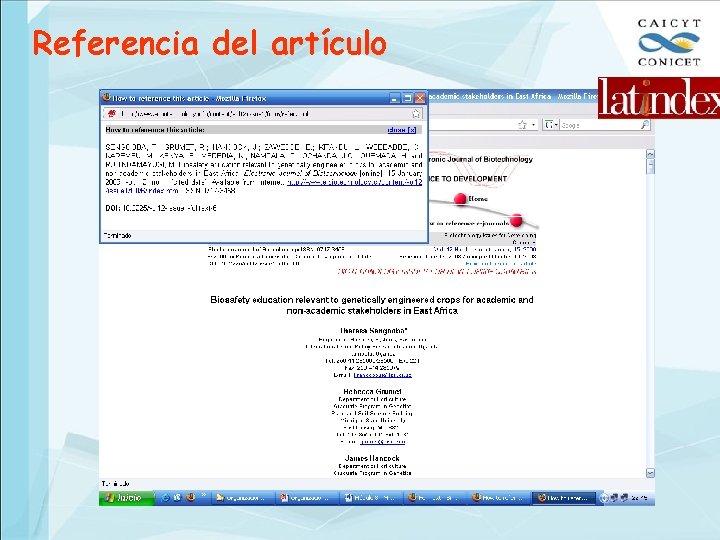The height and width of the screenshot is (540, 720).
Task: Click the magnifier search icon
Action: (x=645, y=124)
